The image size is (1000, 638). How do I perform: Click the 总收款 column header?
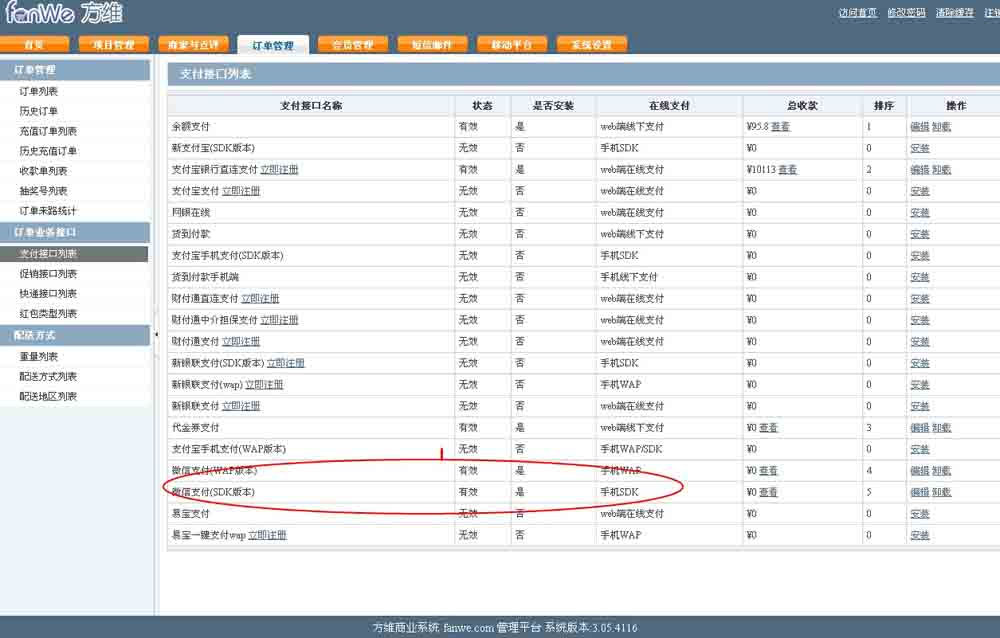802,105
